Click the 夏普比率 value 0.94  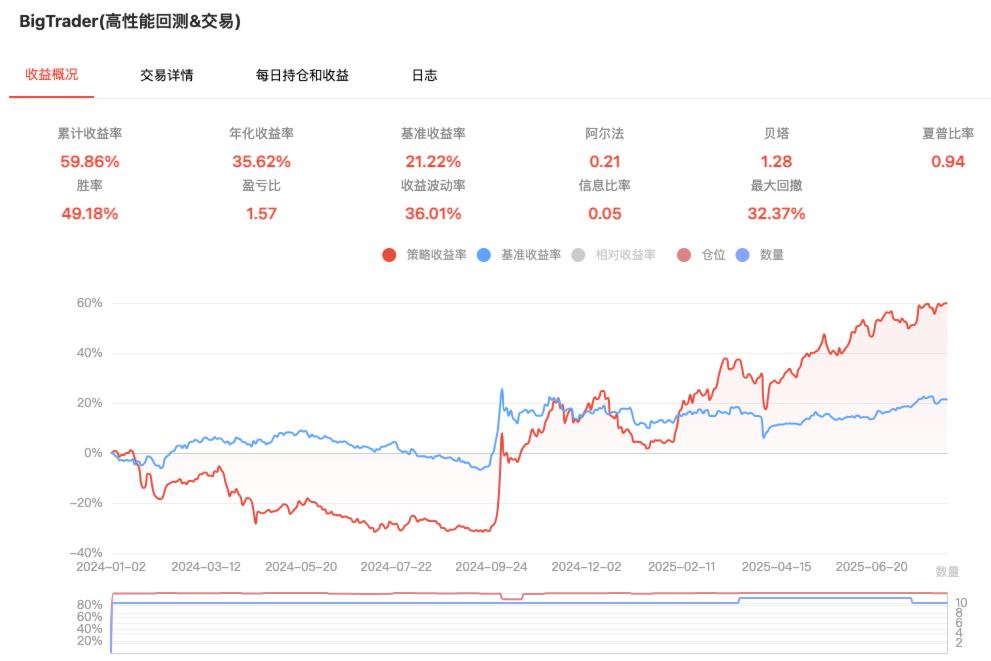pos(948,161)
